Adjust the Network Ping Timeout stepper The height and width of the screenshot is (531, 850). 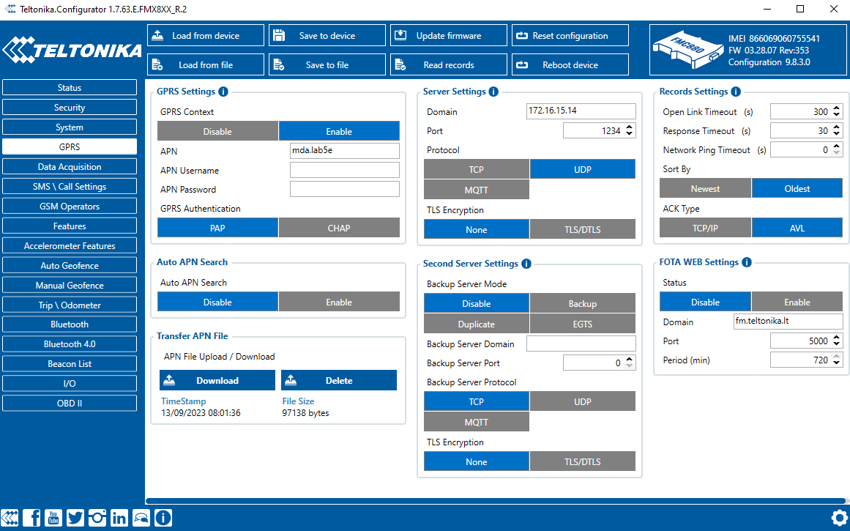[x=836, y=150]
